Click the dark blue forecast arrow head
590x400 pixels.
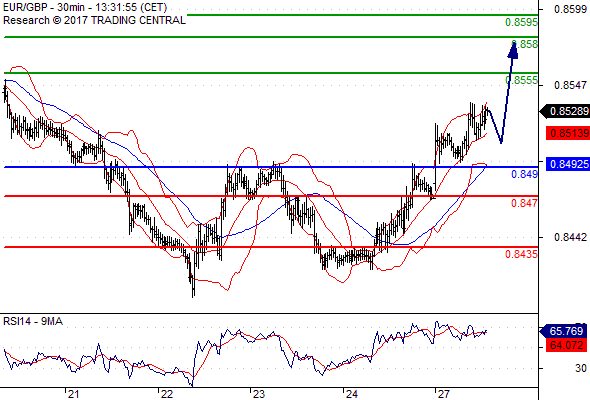[514, 50]
